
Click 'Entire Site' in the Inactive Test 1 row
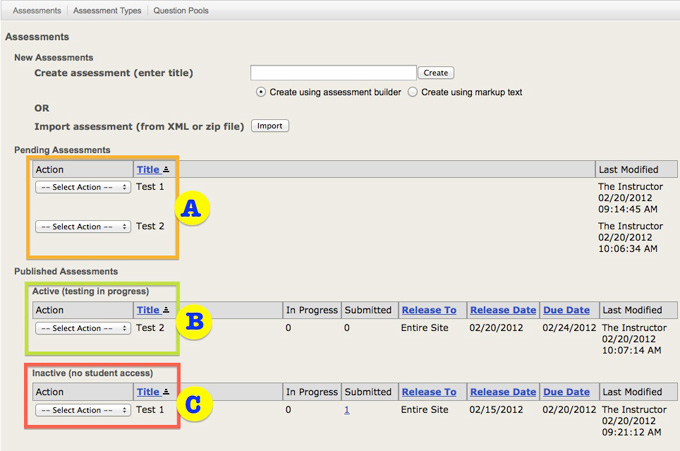(425, 410)
